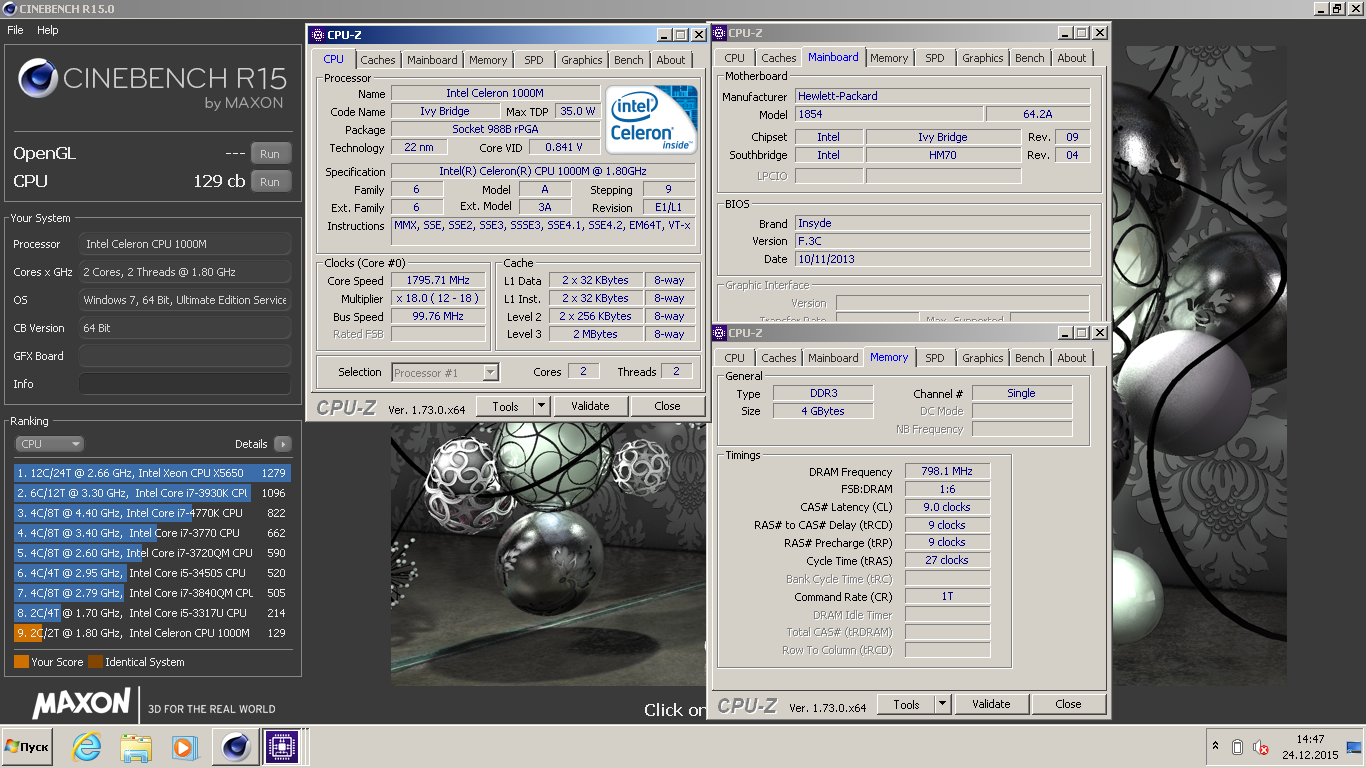This screenshot has height=768, width=1366.
Task: Open Tools dropdown arrow in CPU window
Action: [x=542, y=406]
